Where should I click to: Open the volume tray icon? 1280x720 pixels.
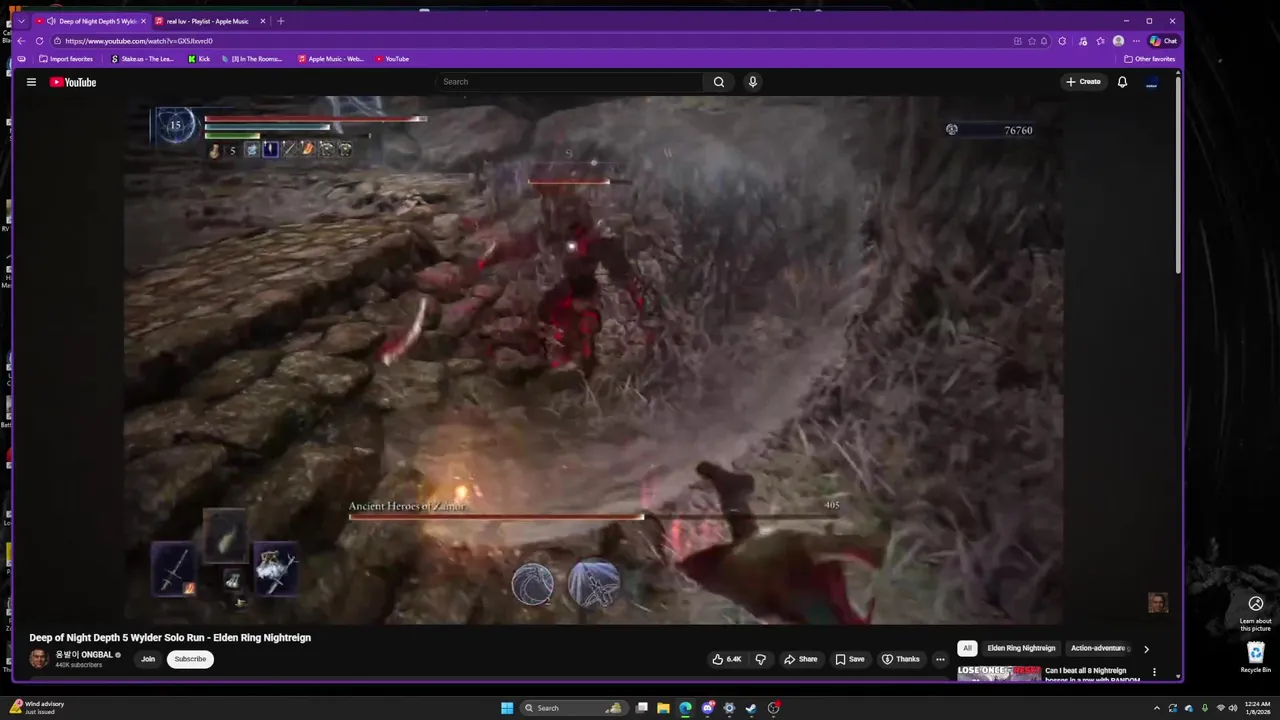1234,708
